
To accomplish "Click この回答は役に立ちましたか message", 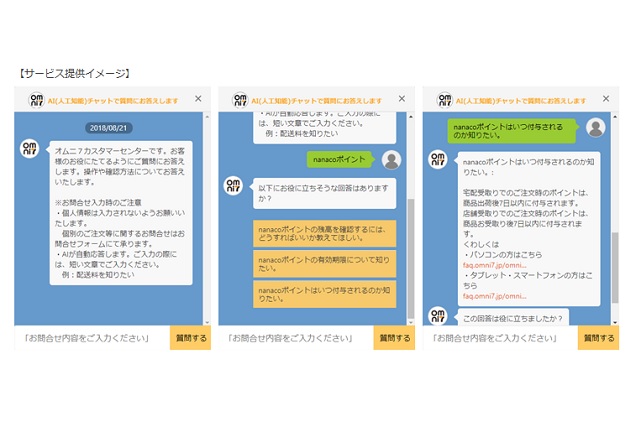I will [x=513, y=317].
